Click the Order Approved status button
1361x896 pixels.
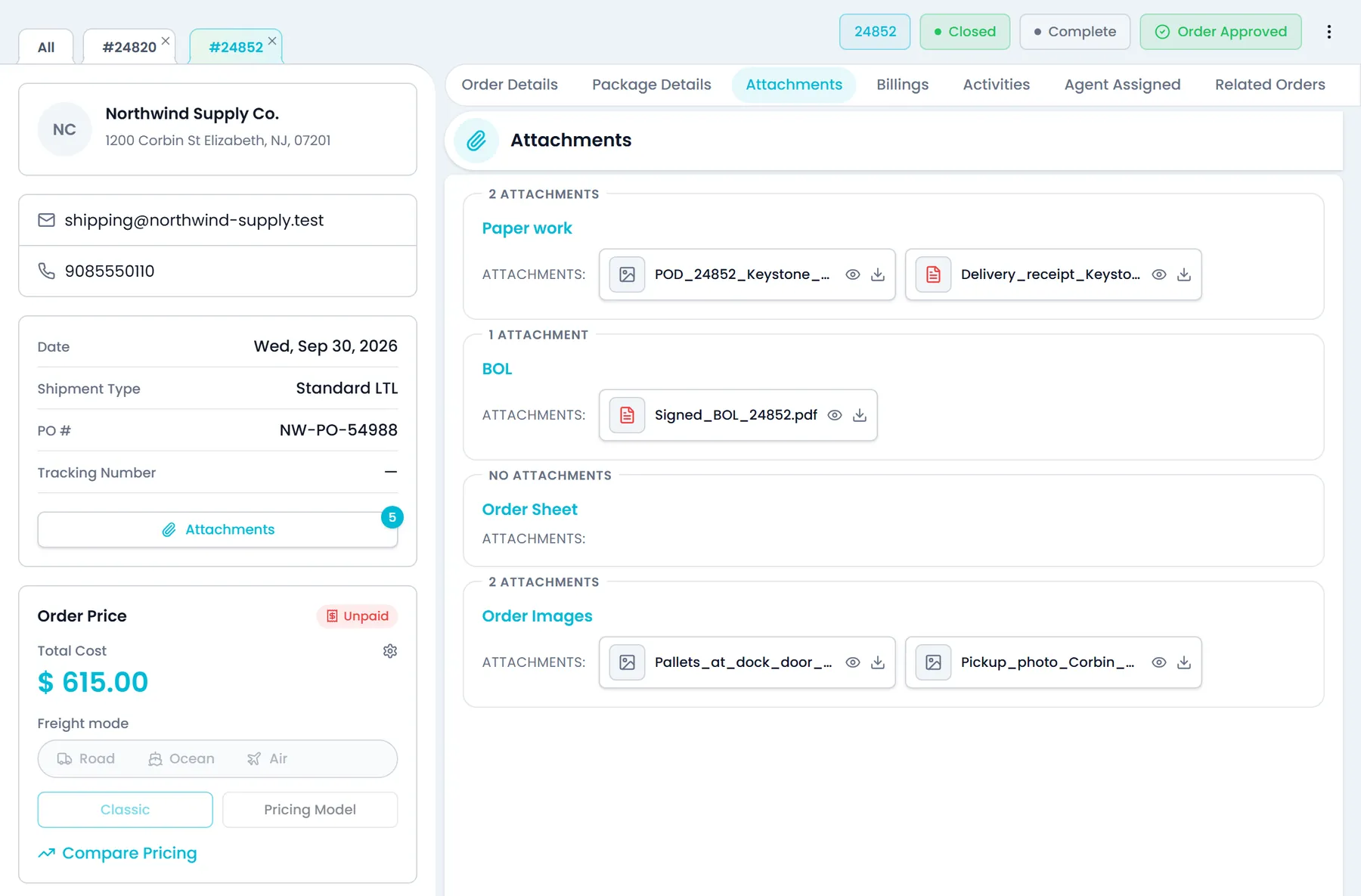point(1221,32)
